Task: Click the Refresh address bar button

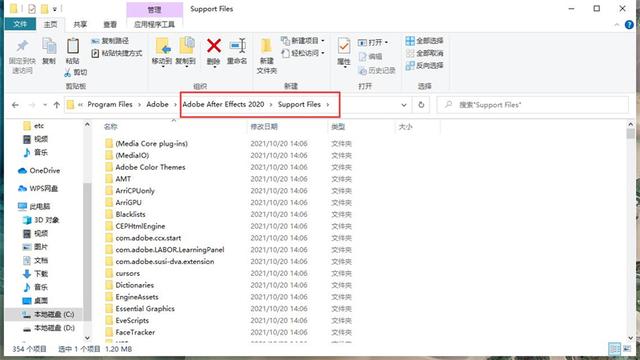Action: [421, 105]
